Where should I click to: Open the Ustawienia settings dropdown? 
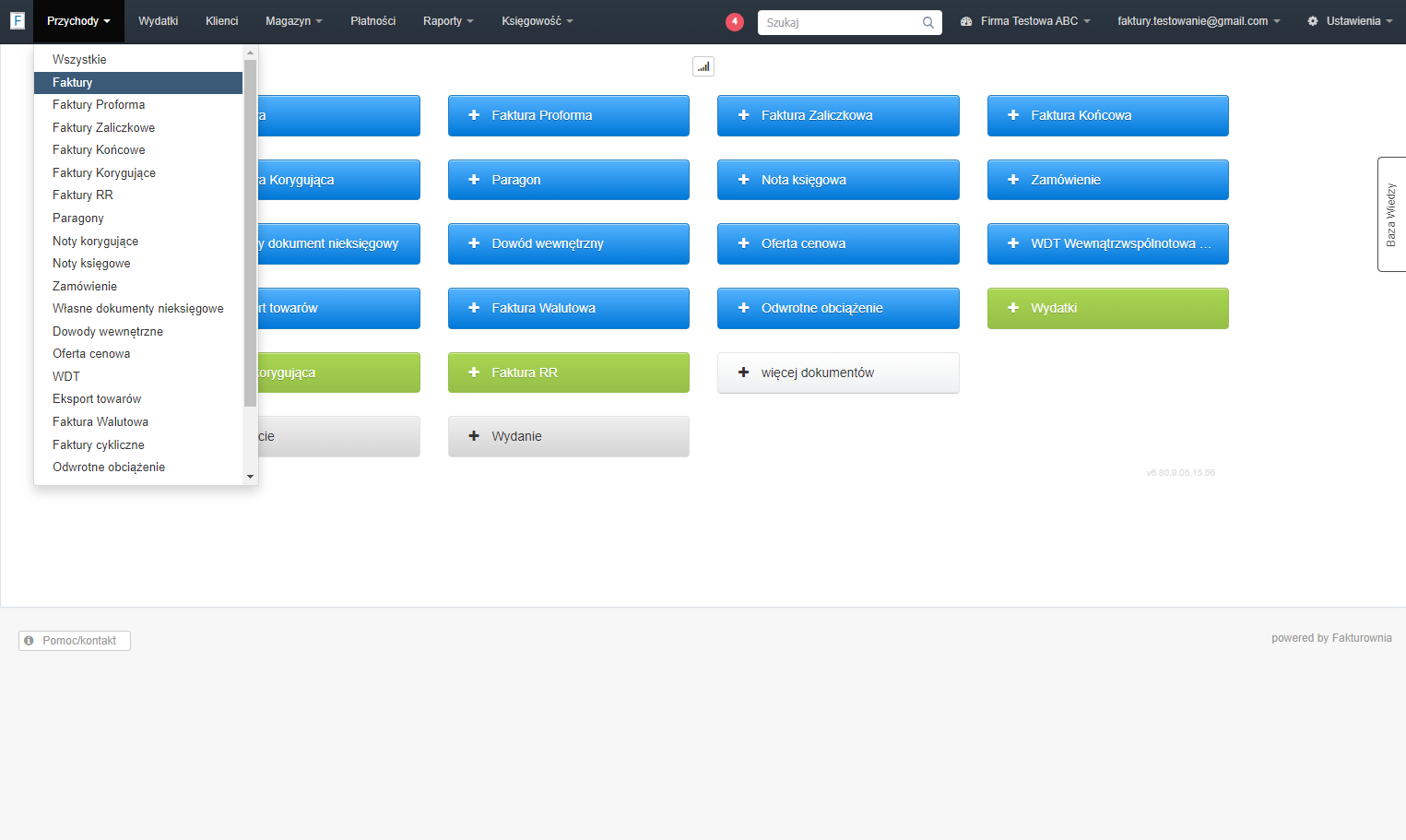(x=1350, y=21)
